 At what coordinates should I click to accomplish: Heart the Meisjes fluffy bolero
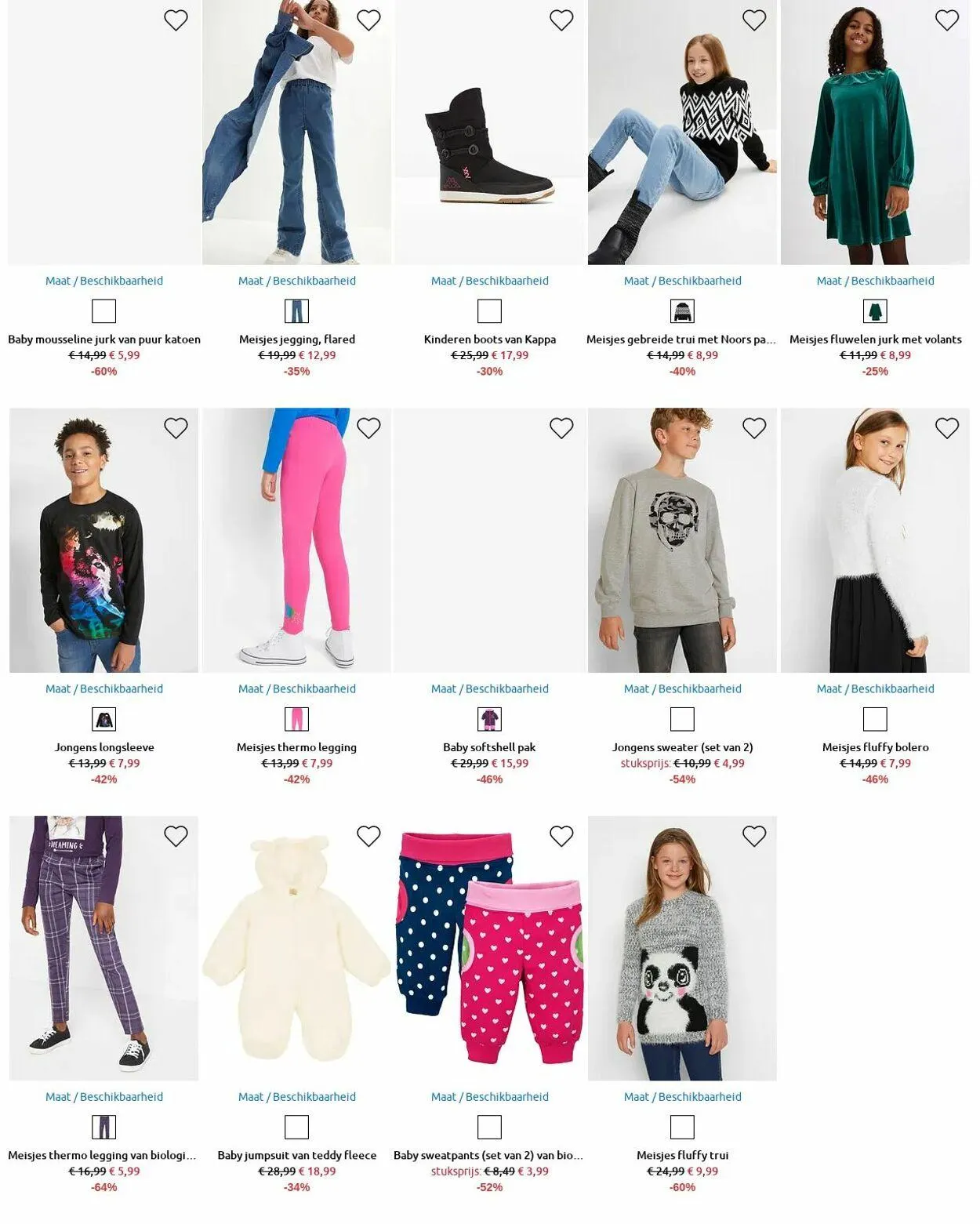(947, 428)
